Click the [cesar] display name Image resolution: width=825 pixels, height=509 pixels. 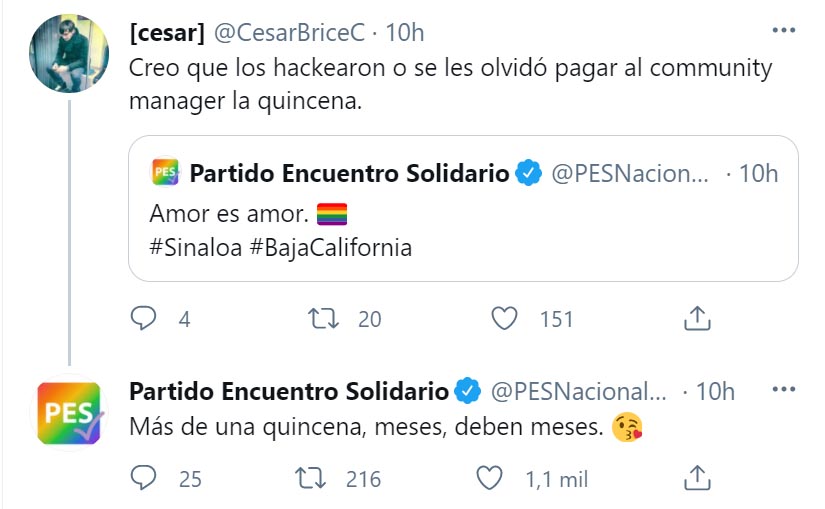167,33
